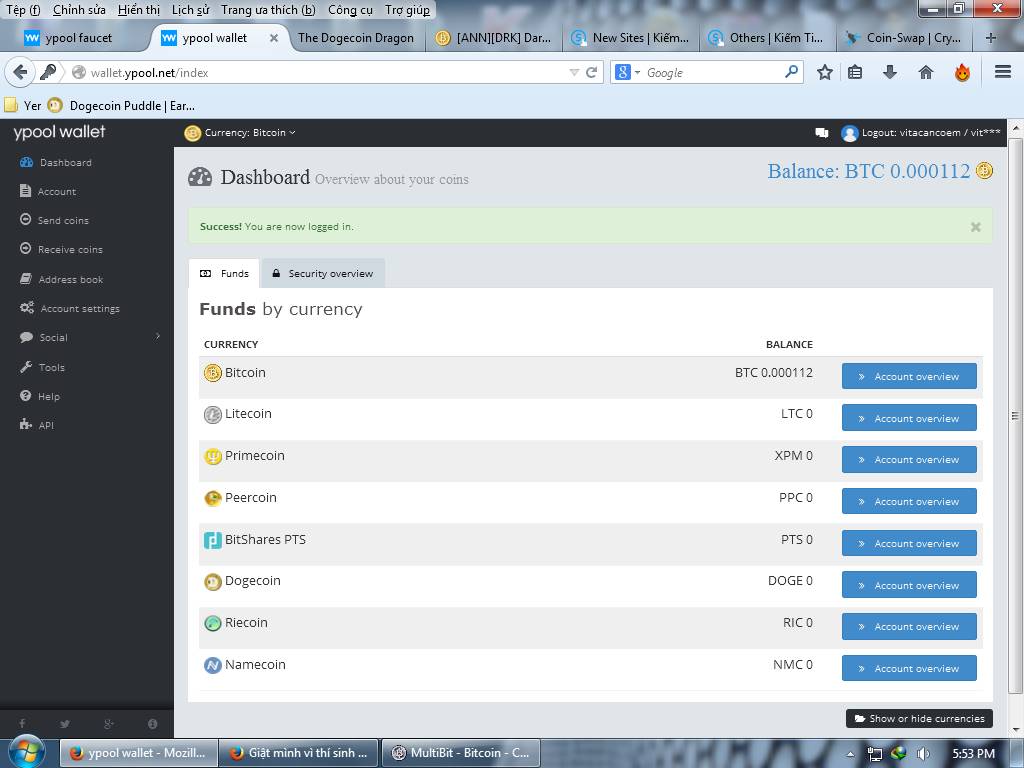The height and width of the screenshot is (768, 1024).
Task: Open the search engine selector dropdown
Action: (x=628, y=72)
